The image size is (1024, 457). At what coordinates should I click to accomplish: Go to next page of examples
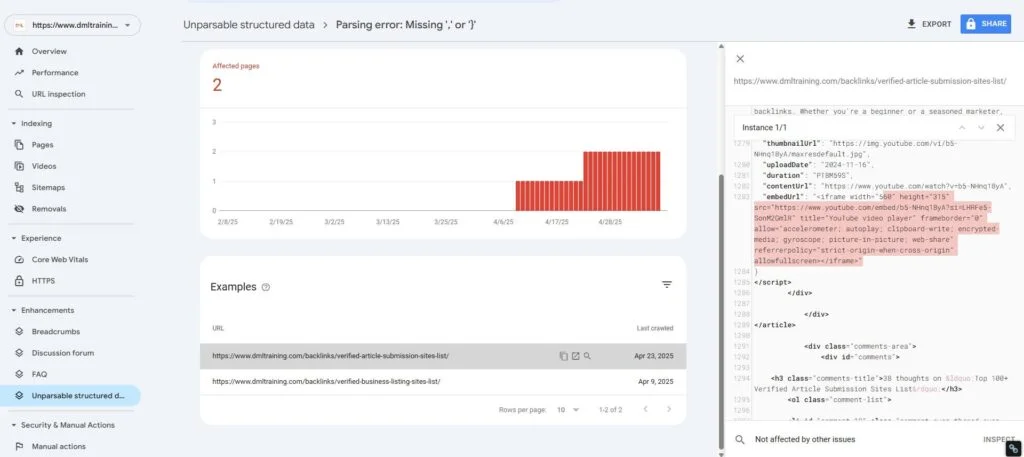point(669,409)
